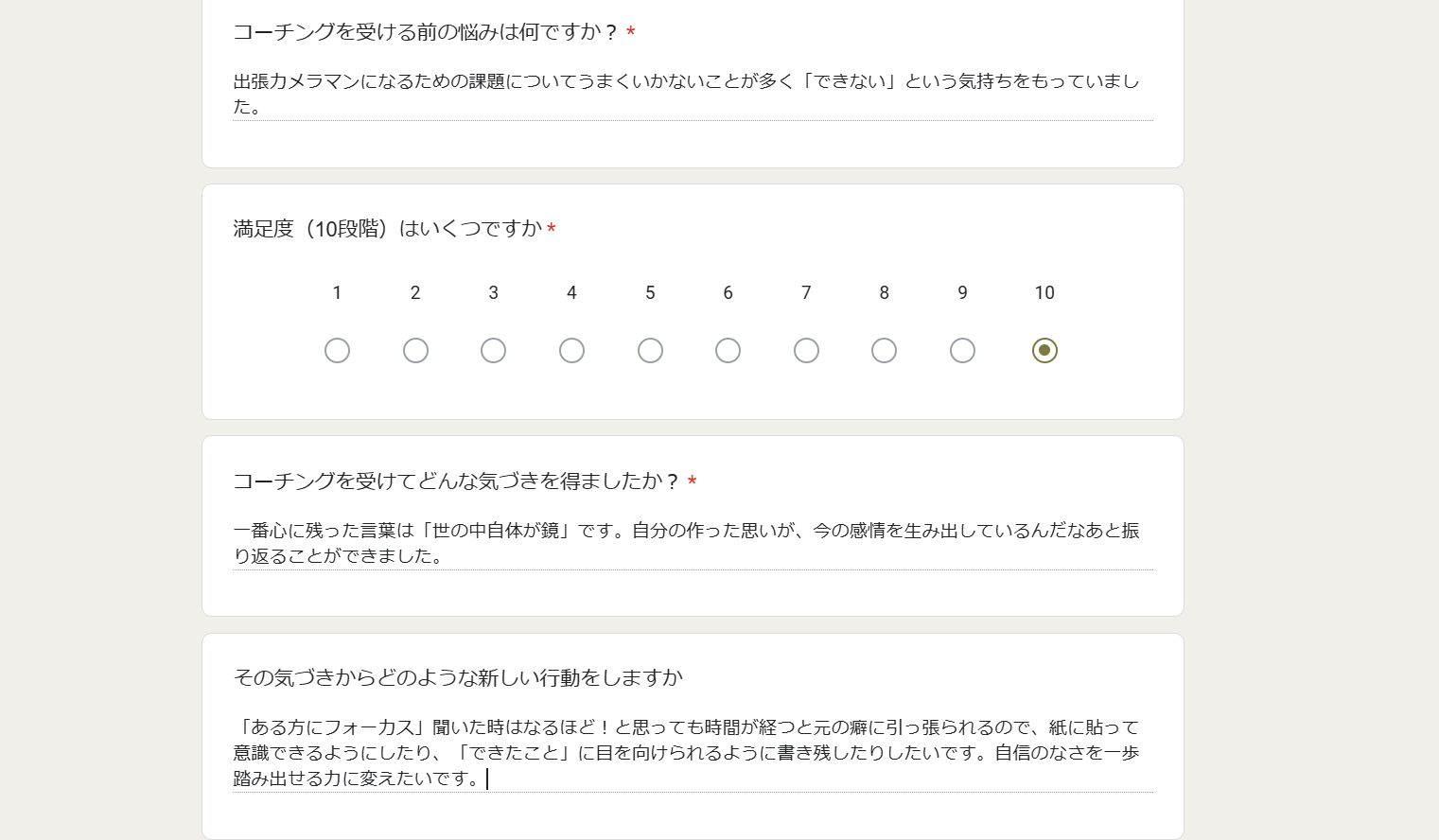Pick rating 9 on the satisfaction scale

pyautogui.click(x=962, y=351)
